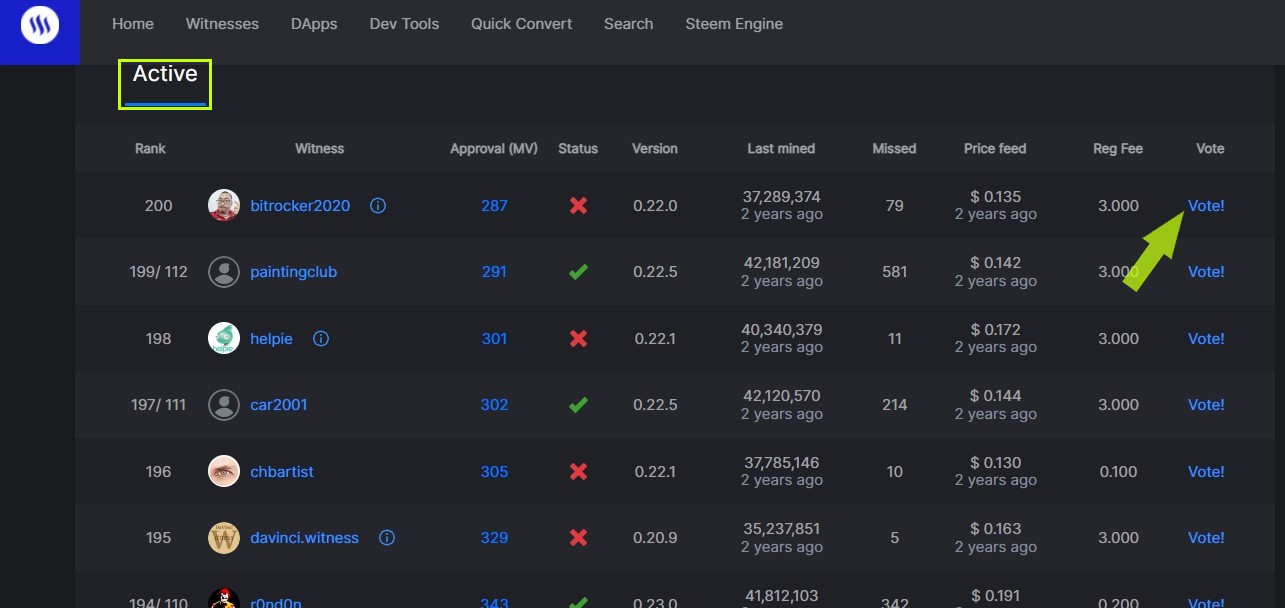This screenshot has height=608, width=1285.
Task: Click the Price feed column header
Action: (995, 149)
